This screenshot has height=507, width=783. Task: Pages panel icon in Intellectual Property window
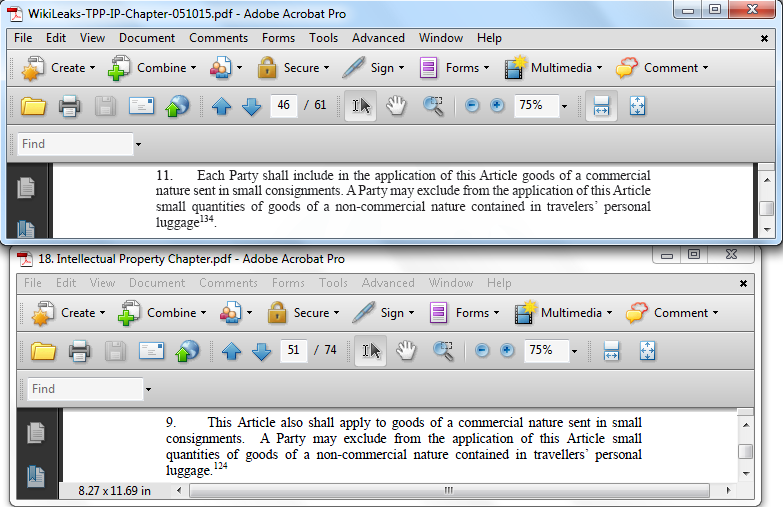36,433
